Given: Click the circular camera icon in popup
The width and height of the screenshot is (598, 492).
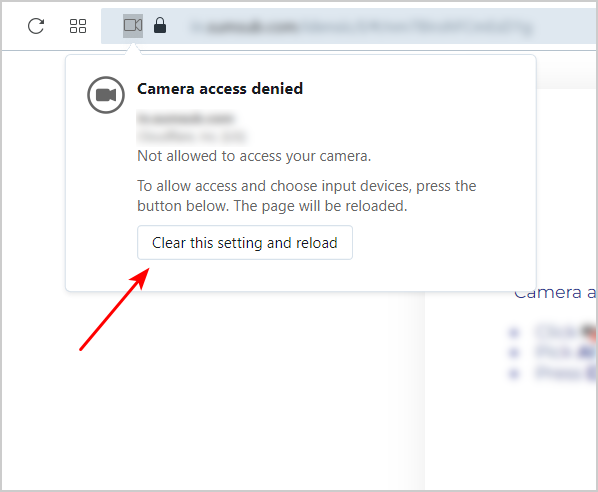Looking at the screenshot, I should pyautogui.click(x=106, y=95).
